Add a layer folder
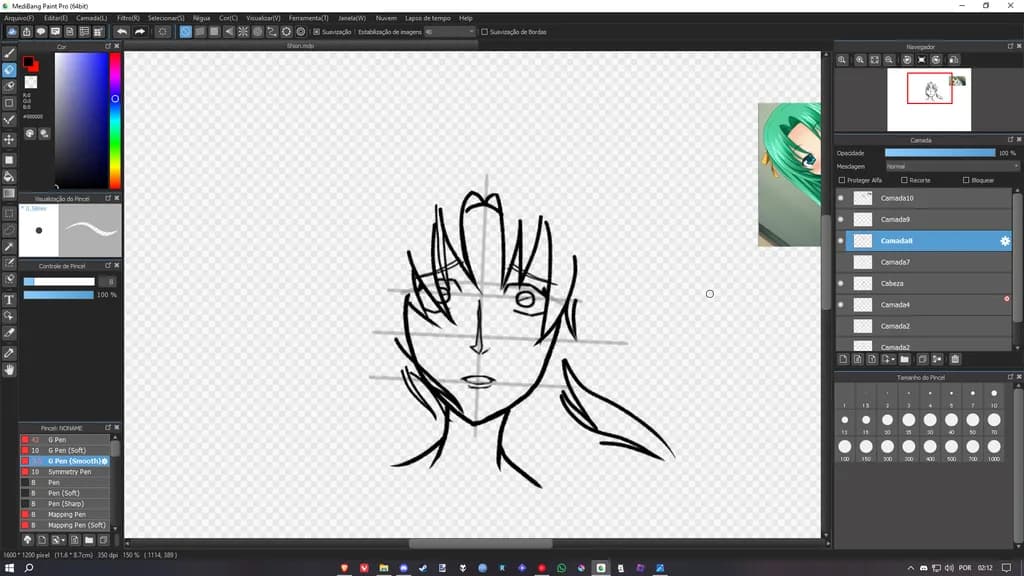 [x=904, y=359]
